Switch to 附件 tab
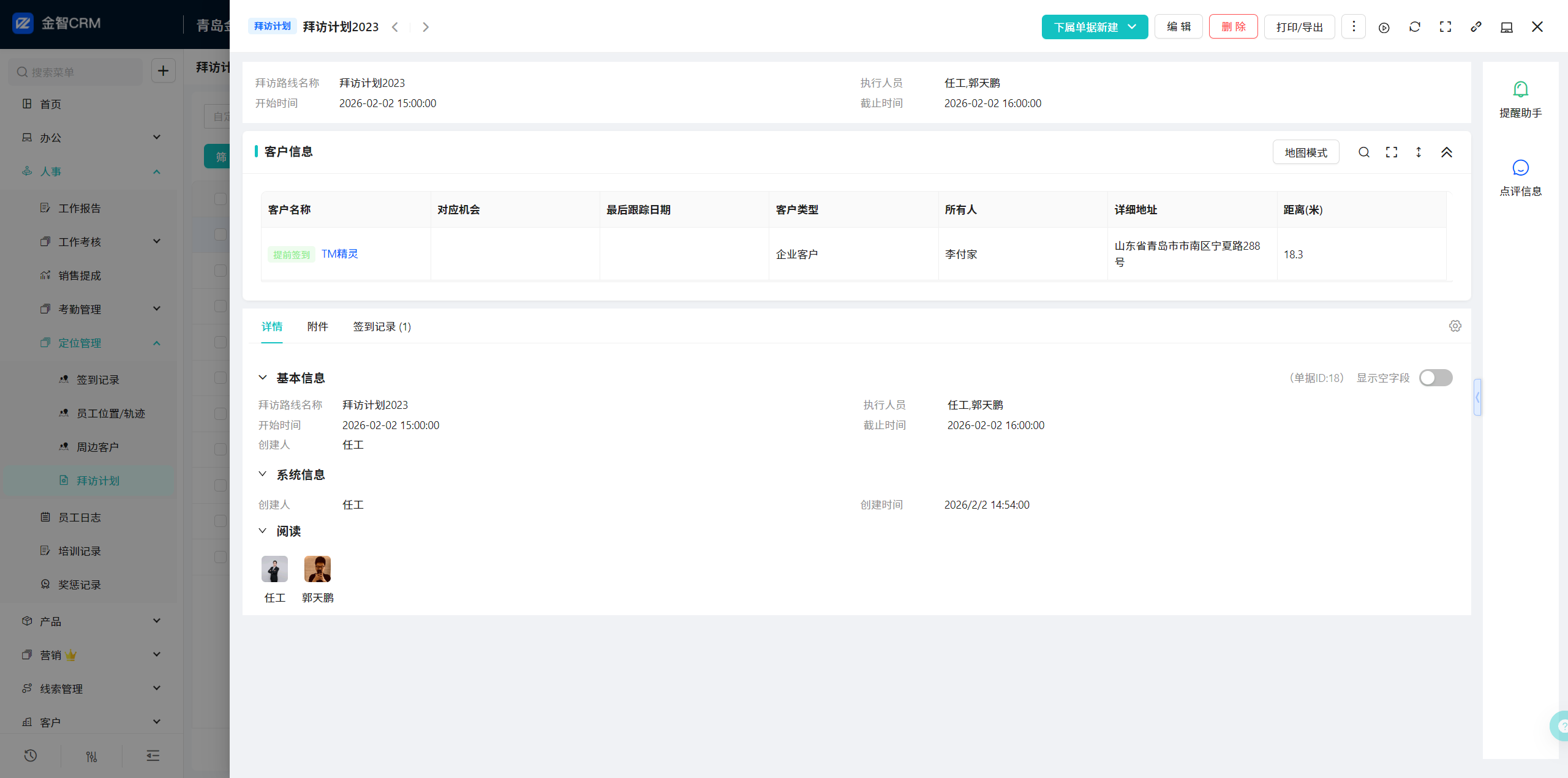 click(x=317, y=327)
